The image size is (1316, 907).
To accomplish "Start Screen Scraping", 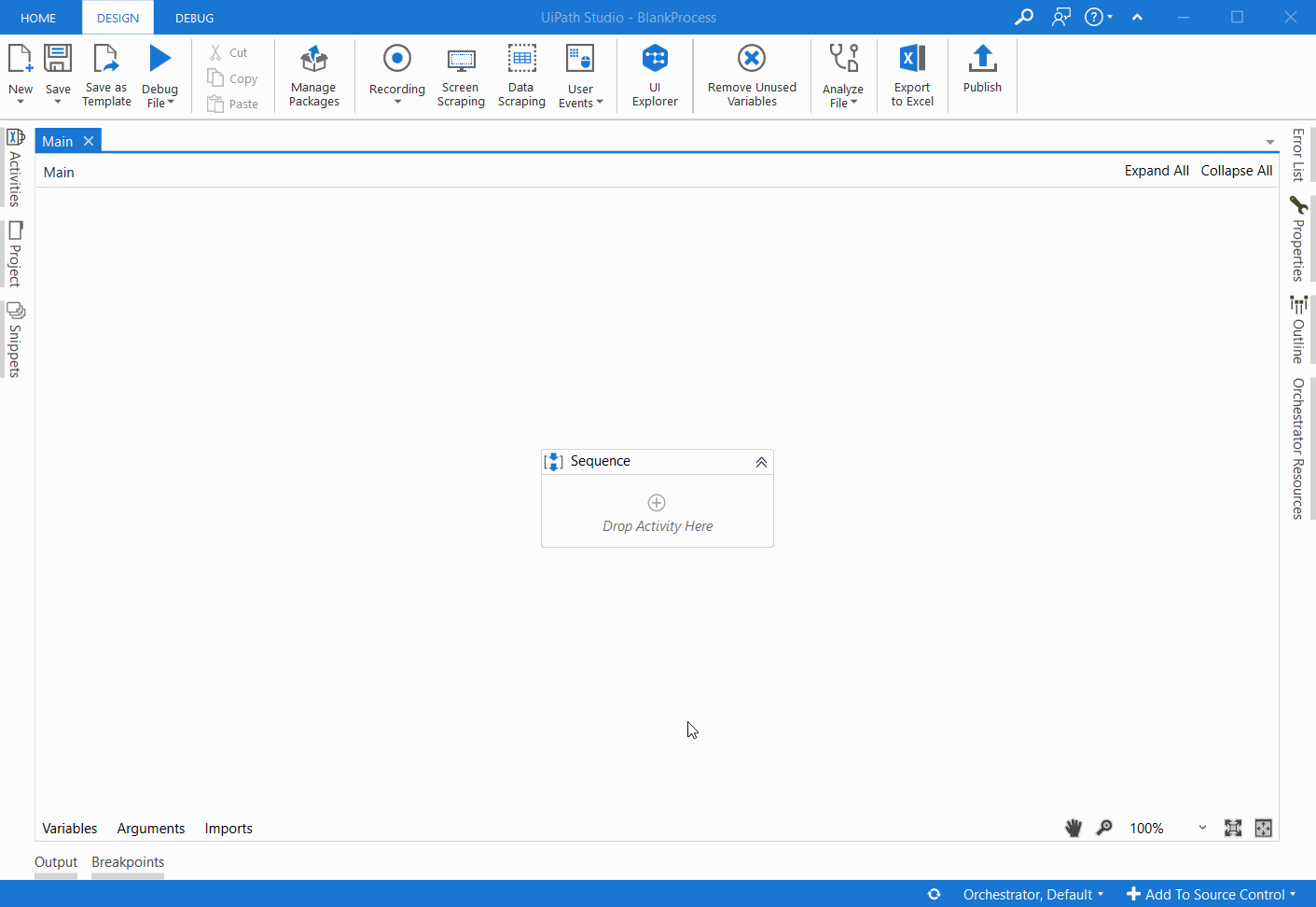I will coord(461,75).
